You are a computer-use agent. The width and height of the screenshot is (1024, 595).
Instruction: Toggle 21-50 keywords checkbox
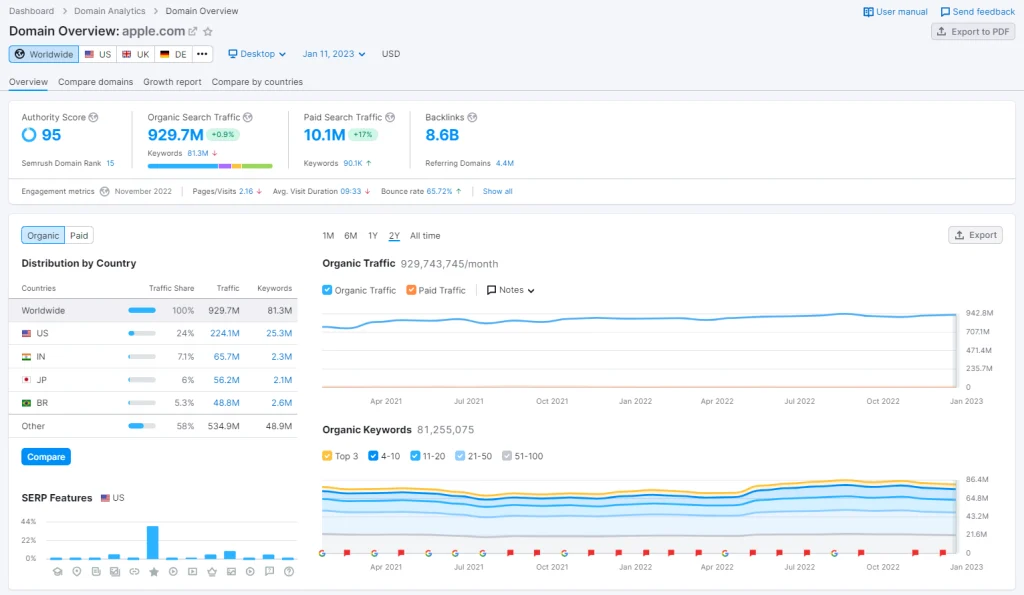point(460,456)
